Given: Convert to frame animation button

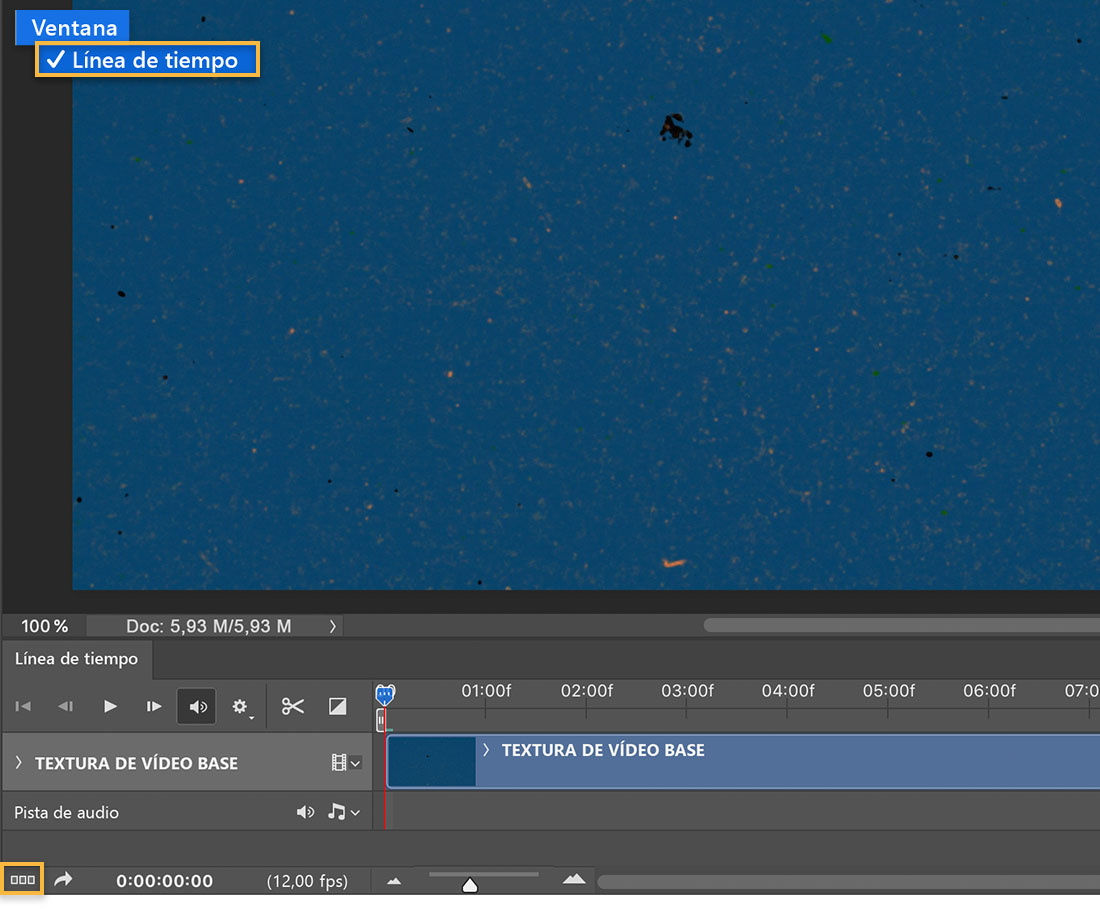Looking at the screenshot, I should click(22, 880).
